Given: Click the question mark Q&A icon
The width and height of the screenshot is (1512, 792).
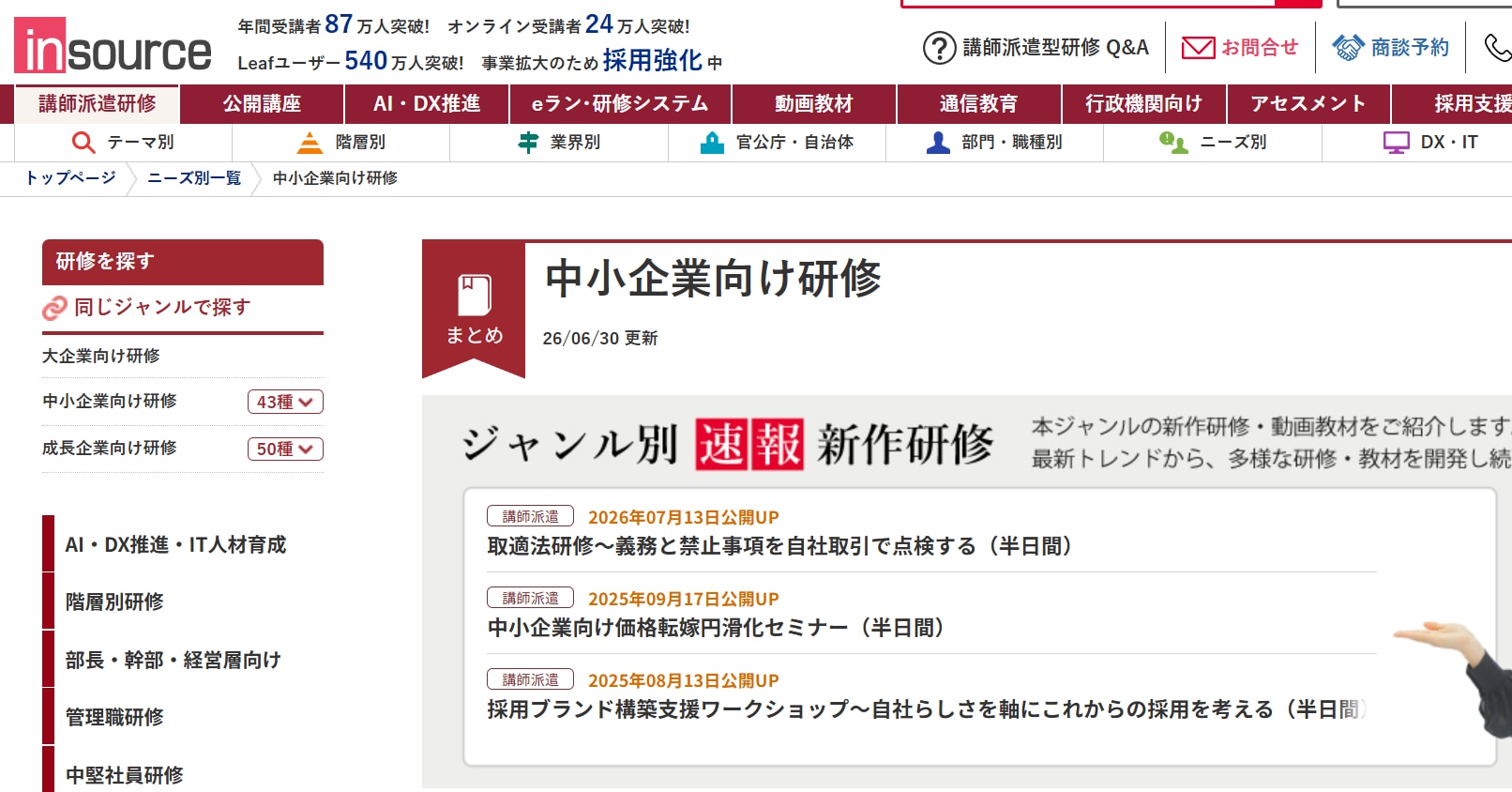Looking at the screenshot, I should pos(939,48).
